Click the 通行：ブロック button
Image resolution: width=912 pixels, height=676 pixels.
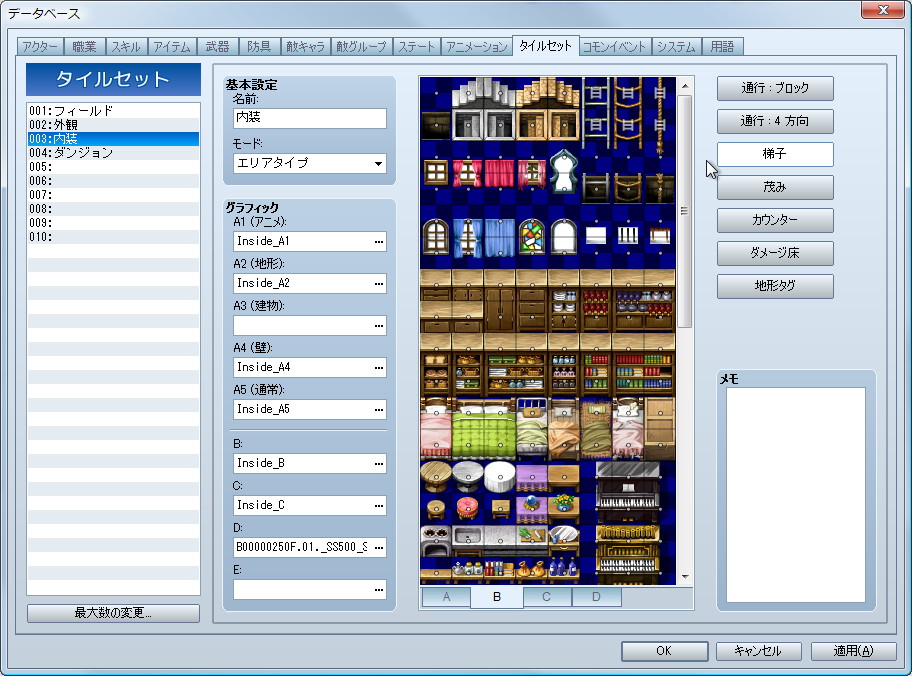point(775,88)
